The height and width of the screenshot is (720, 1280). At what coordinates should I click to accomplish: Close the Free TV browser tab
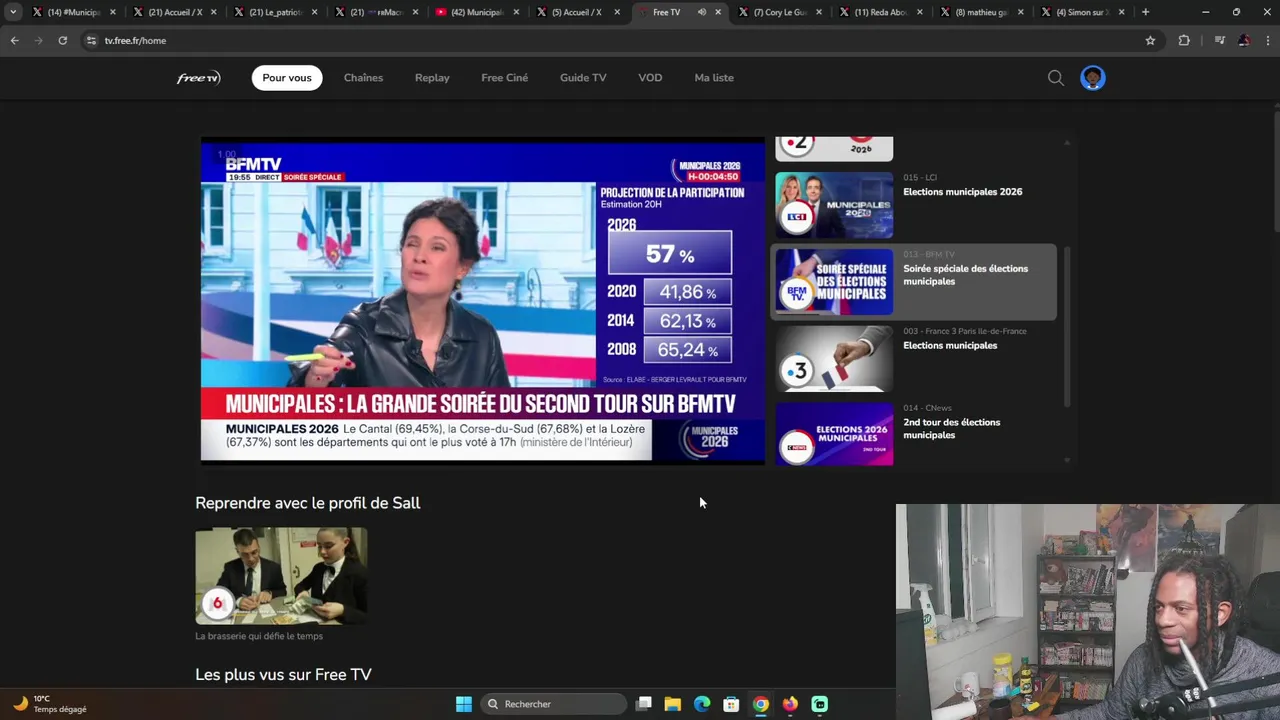coord(718,12)
